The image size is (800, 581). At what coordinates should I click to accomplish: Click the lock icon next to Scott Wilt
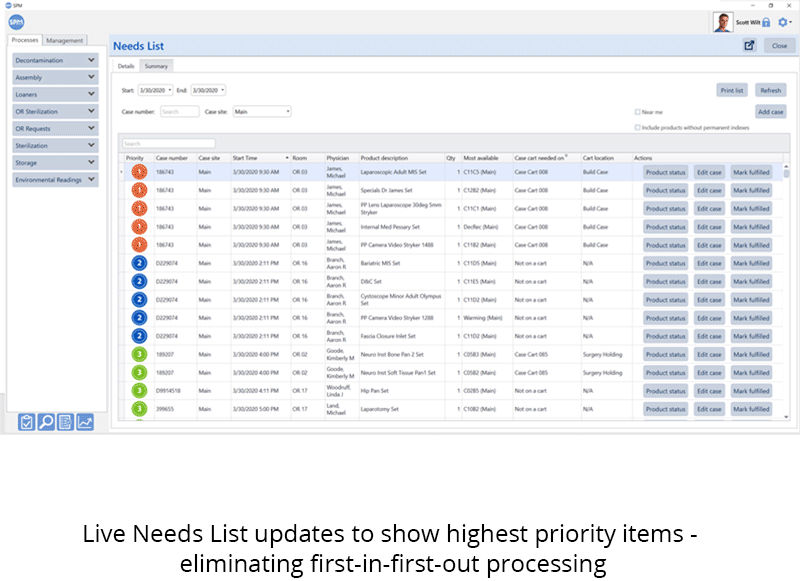coord(764,21)
